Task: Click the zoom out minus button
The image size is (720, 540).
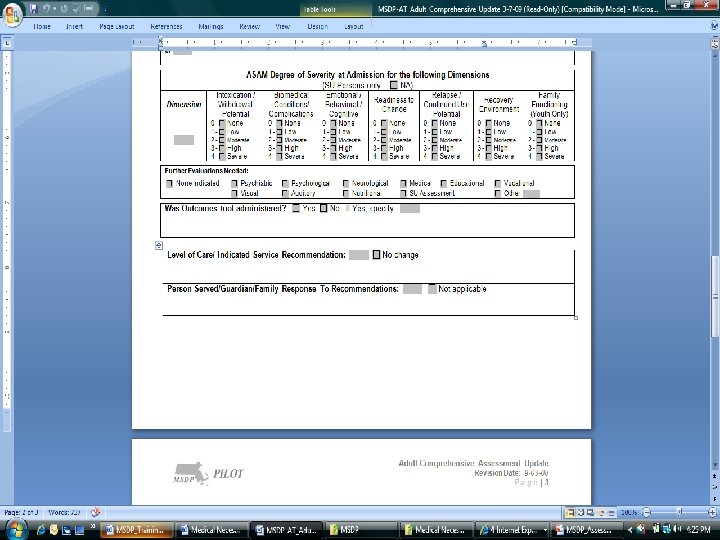Action: tap(646, 512)
